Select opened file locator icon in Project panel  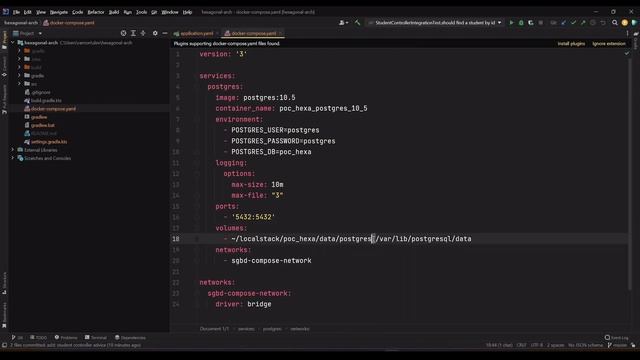pyautogui.click(x=123, y=33)
